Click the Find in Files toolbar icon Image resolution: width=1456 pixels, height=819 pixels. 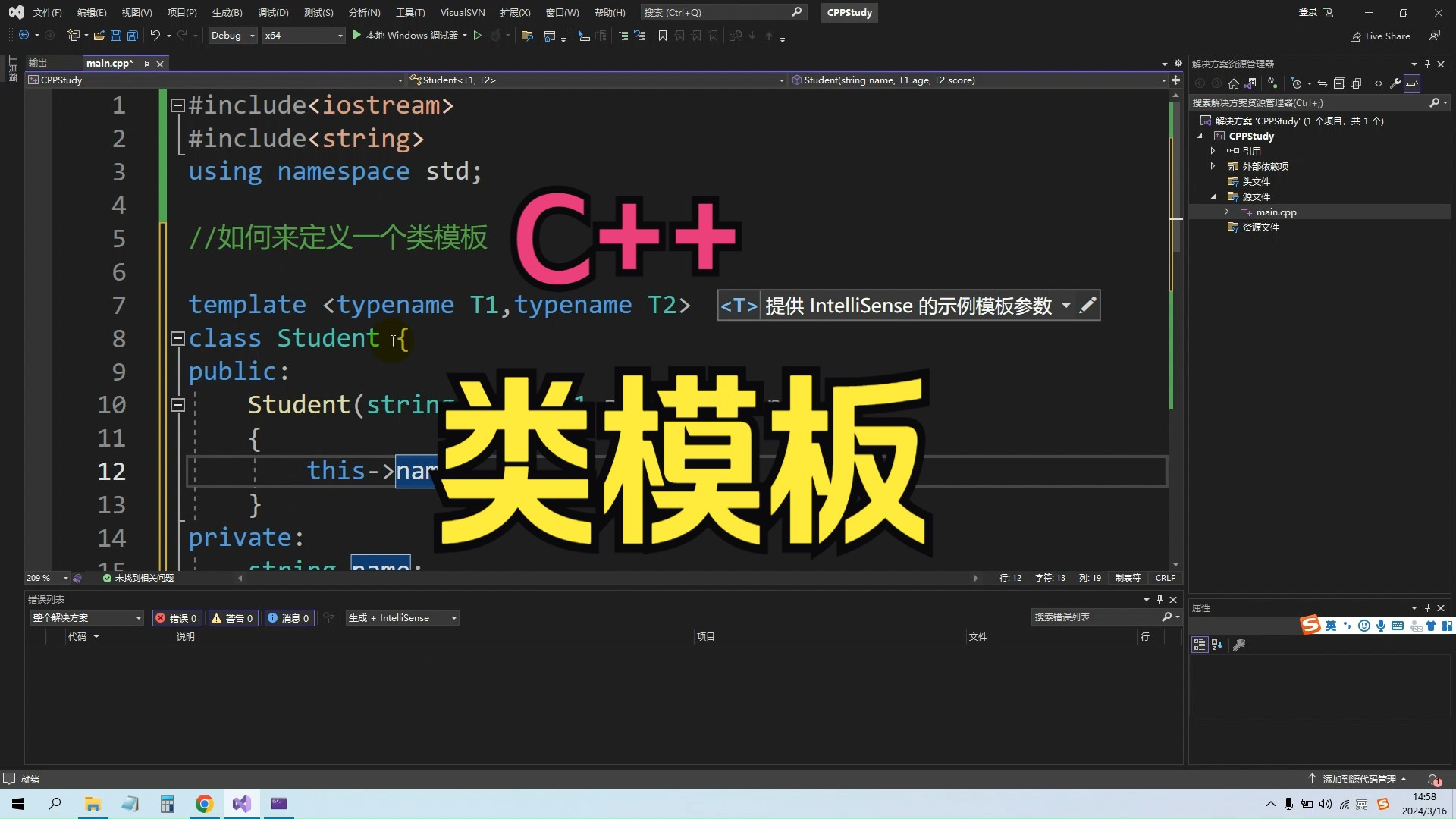[527, 36]
